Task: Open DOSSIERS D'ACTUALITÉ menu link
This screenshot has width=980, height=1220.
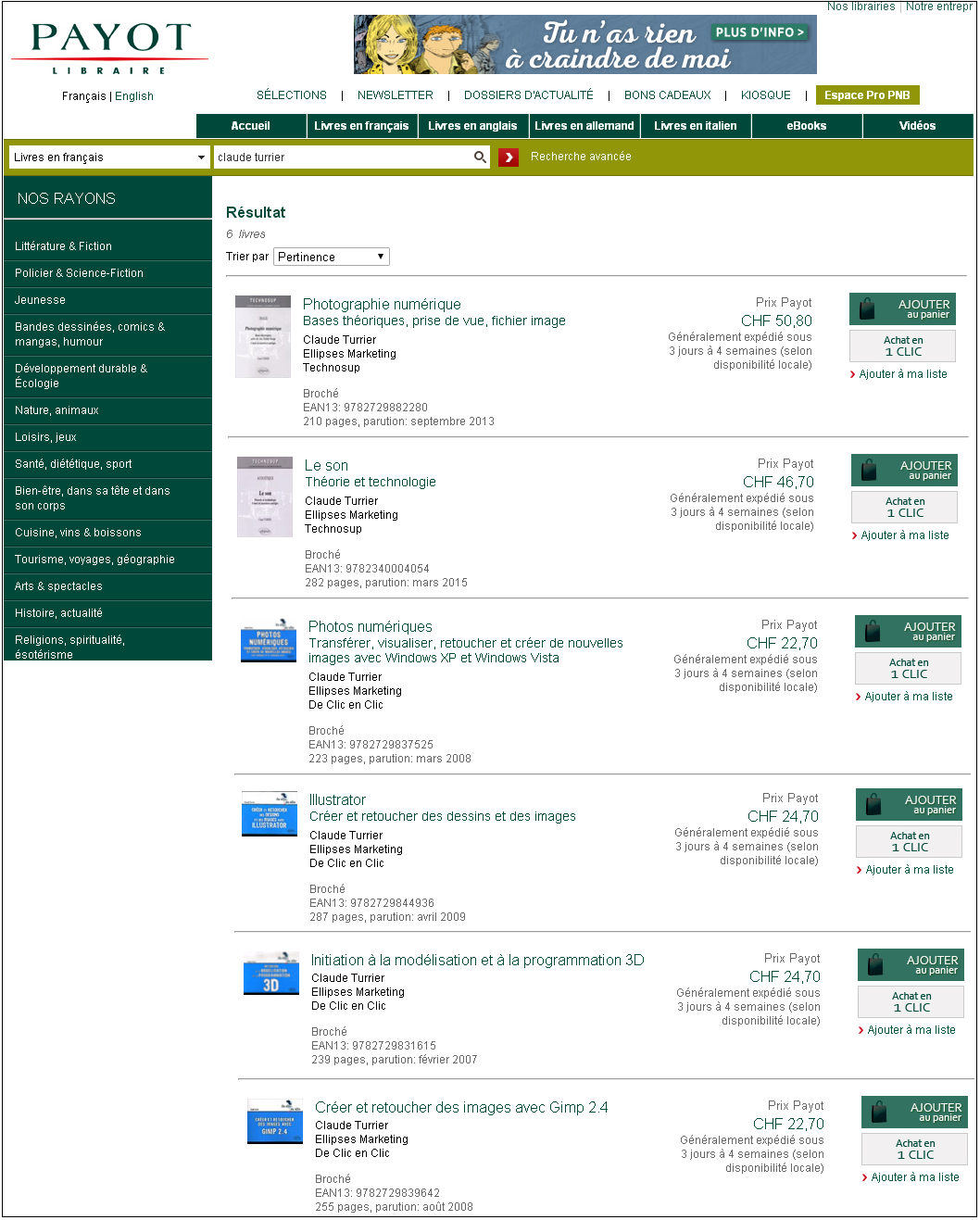Action: pyautogui.click(x=529, y=95)
